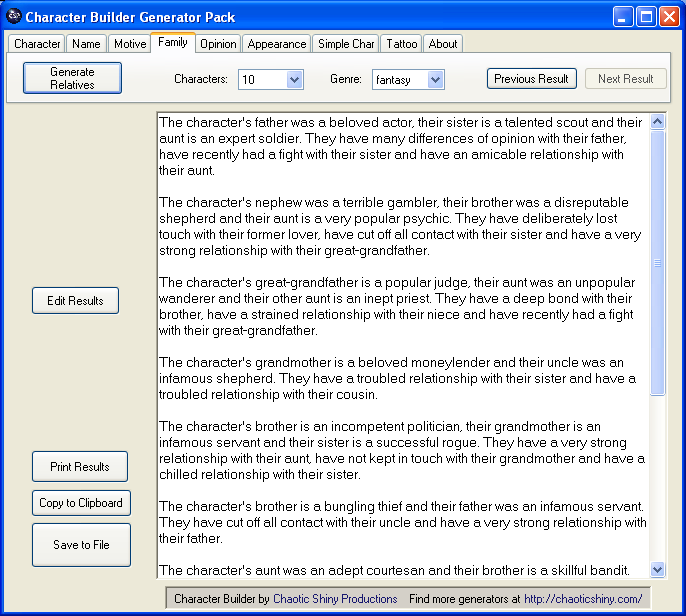The width and height of the screenshot is (686, 616).
Task: Copy results with Copy to Clipboard
Action: click(81, 503)
